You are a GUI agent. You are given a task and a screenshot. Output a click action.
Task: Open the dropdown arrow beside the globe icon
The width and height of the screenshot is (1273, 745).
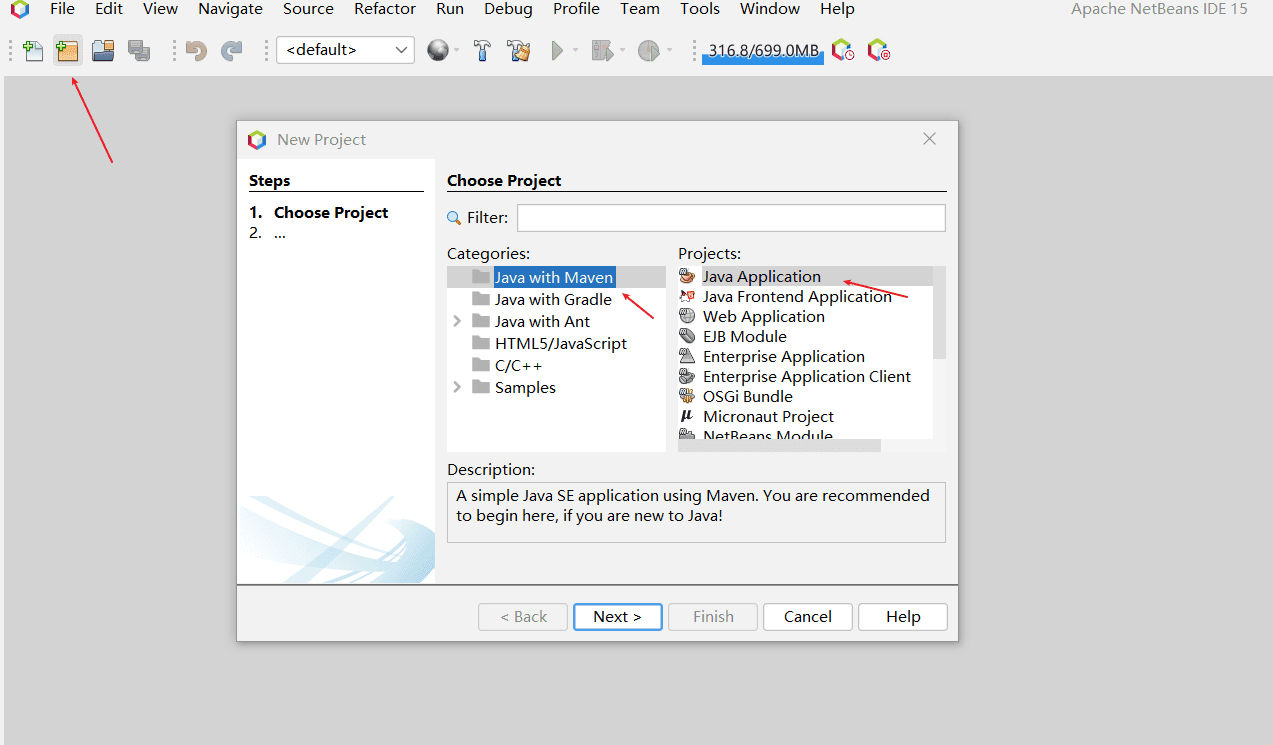click(457, 50)
